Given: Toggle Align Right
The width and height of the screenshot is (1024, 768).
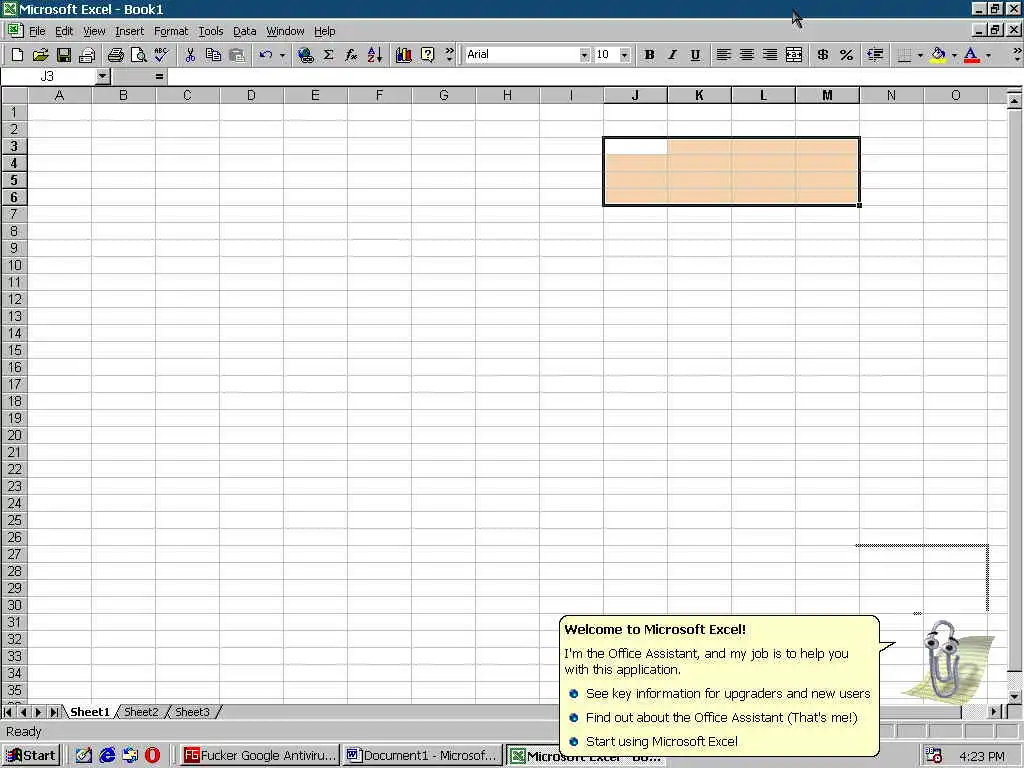Looking at the screenshot, I should pos(771,55).
